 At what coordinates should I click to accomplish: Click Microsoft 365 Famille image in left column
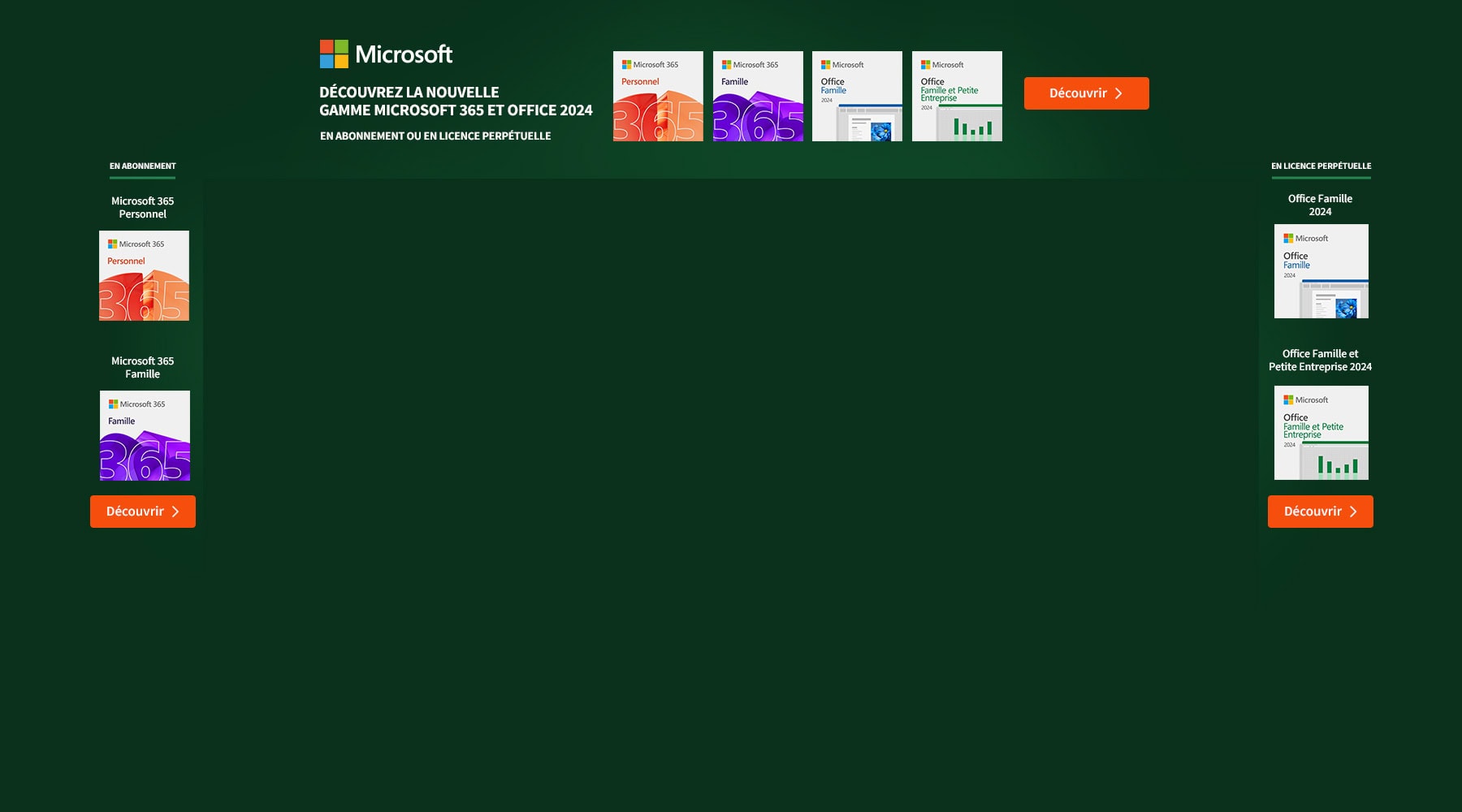click(145, 436)
